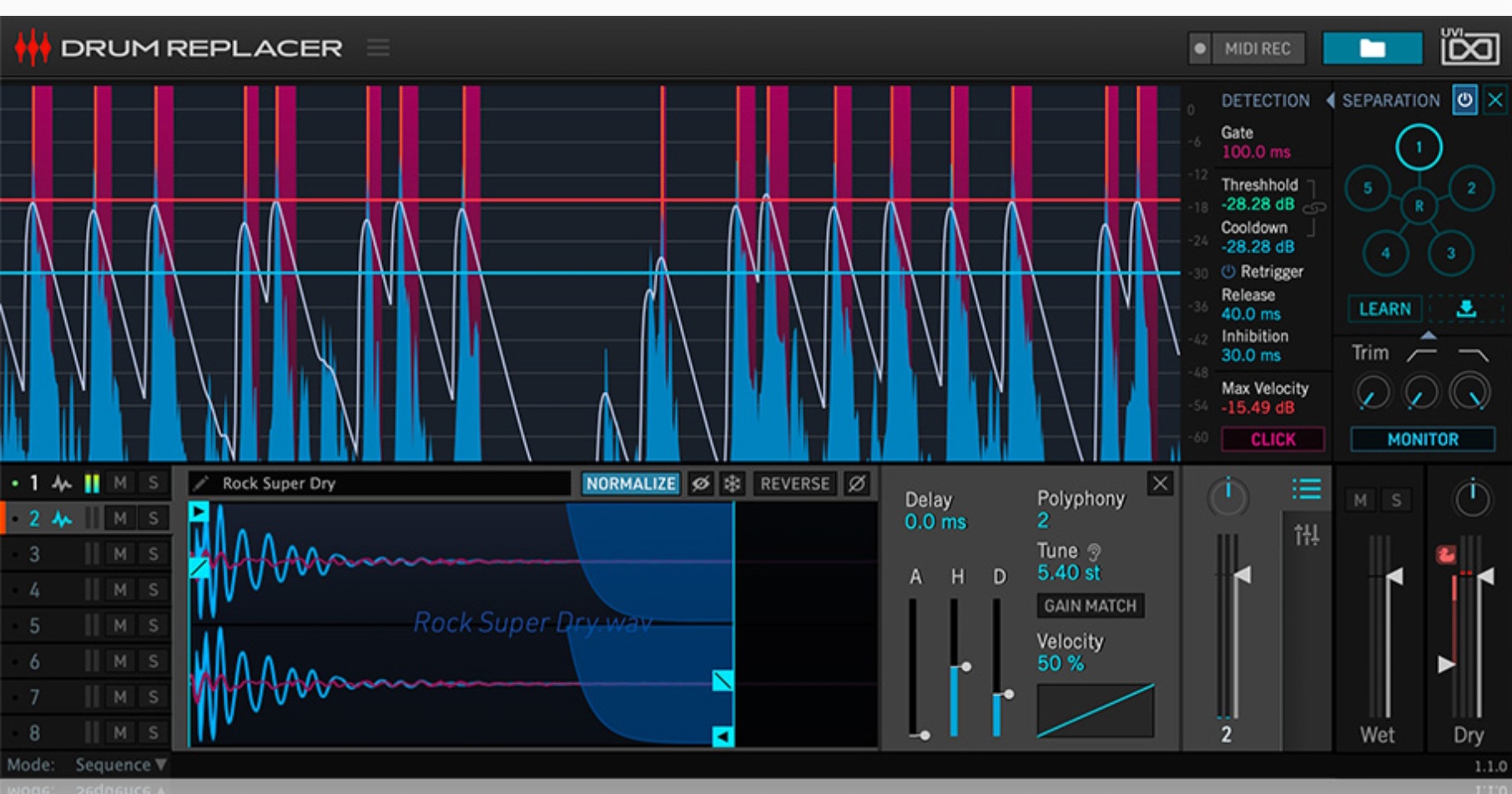Screen dimensions: 1512x794
Task: Click the snowflake freeze icon
Action: (732, 484)
